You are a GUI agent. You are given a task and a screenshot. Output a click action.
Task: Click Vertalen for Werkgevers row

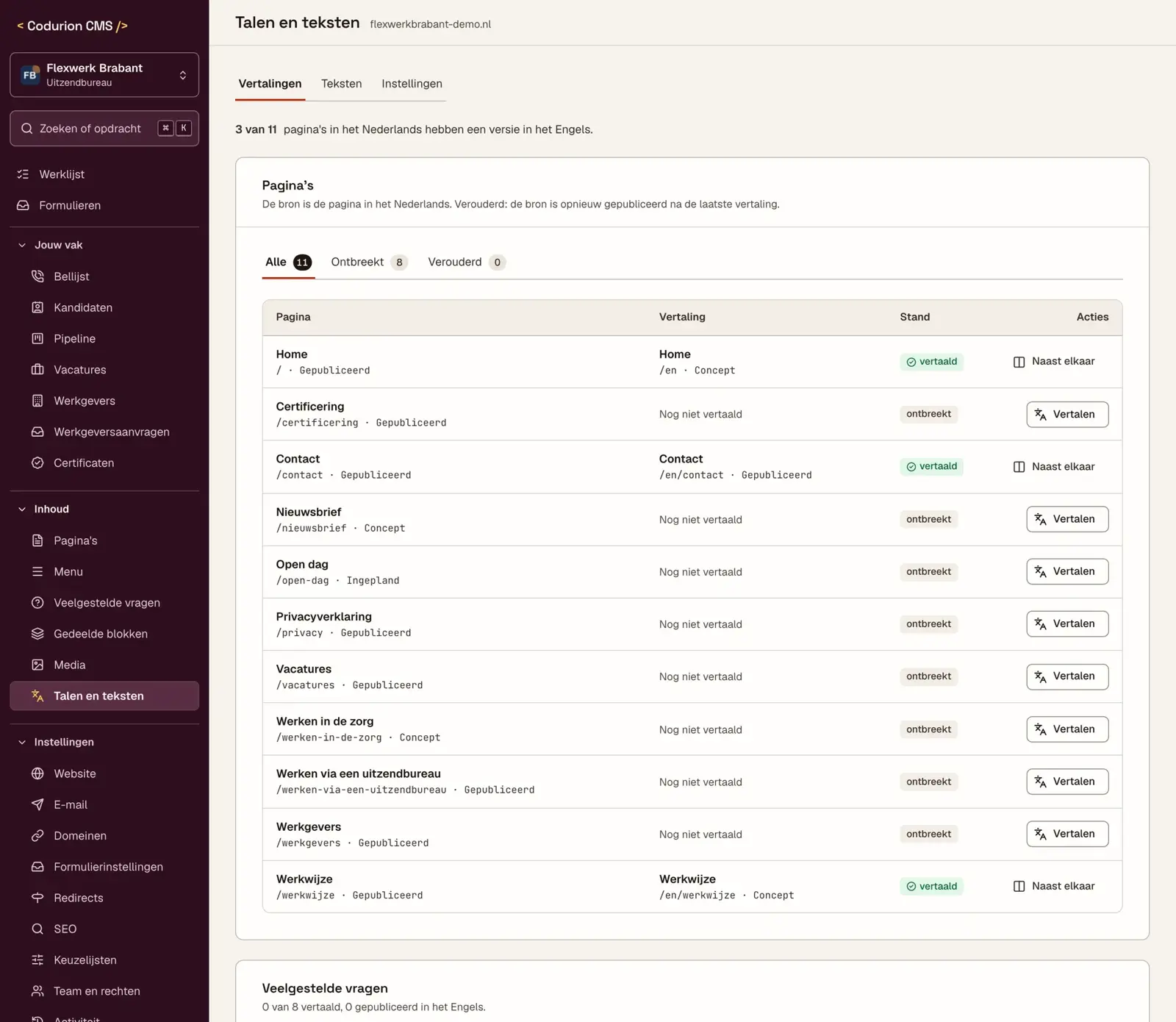(1067, 834)
